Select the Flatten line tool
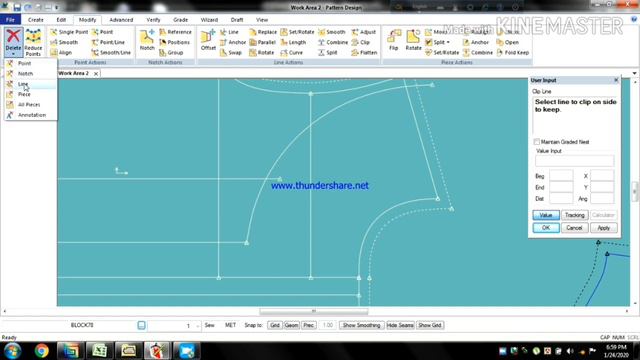This screenshot has width=640, height=360. coord(364,53)
